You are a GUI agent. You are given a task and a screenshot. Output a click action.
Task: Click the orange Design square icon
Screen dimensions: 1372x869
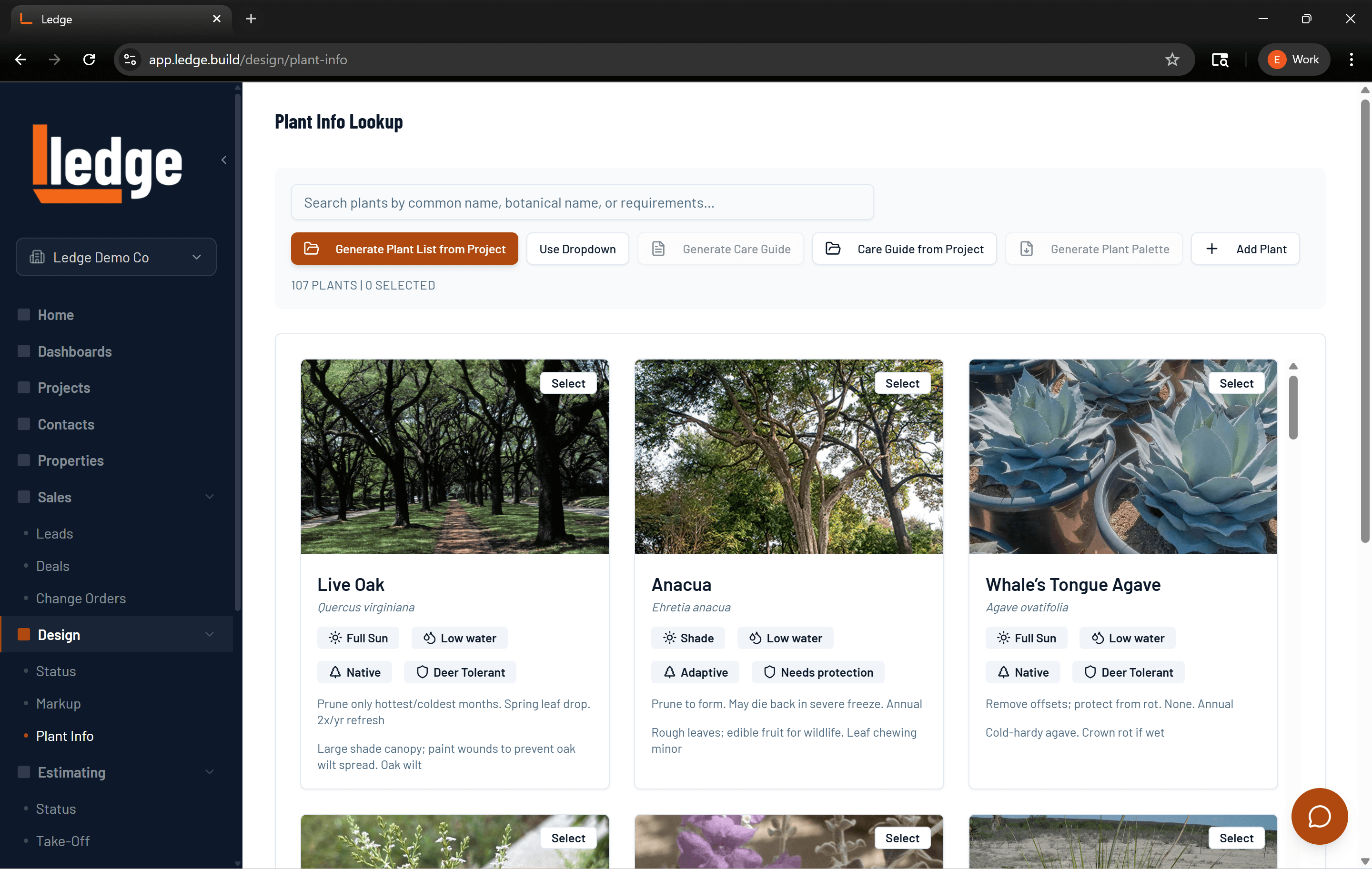(x=24, y=634)
